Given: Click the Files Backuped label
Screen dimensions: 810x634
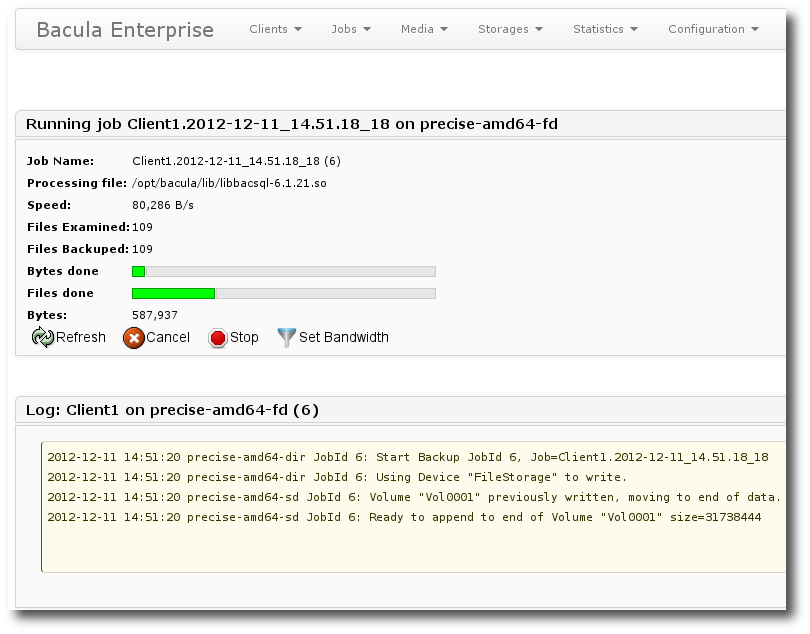Looking at the screenshot, I should pos(78,249).
